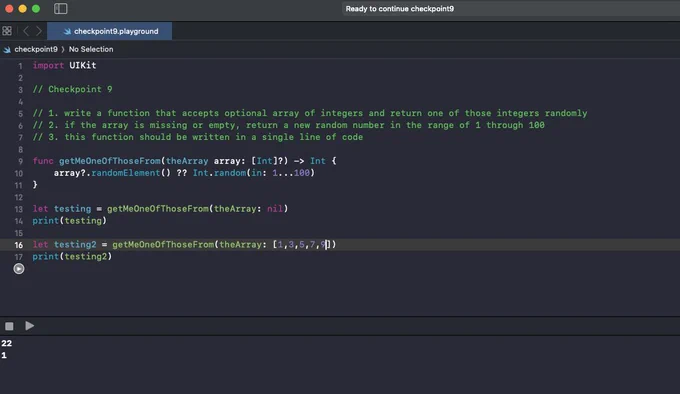The image size is (680, 394).
Task: Open the related items grid icon
Action: pos(7,31)
